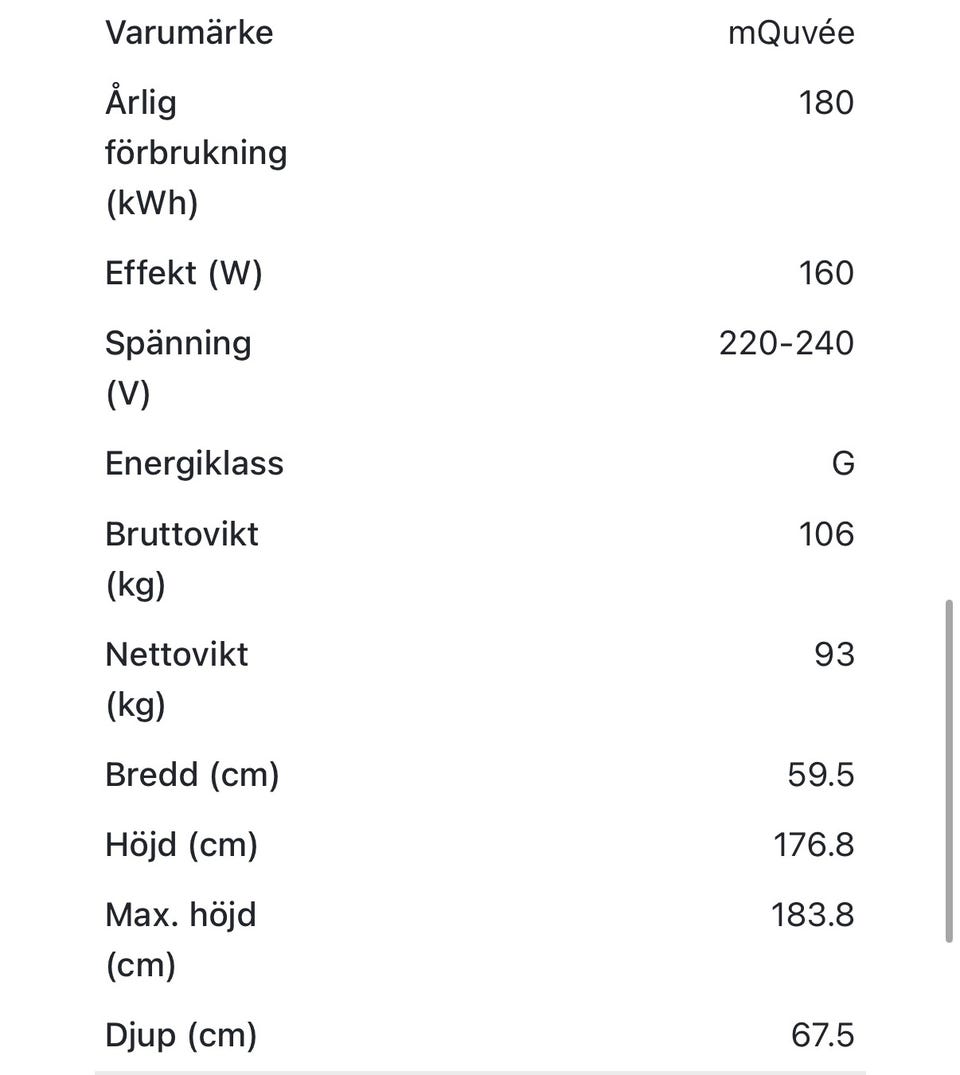Click the Effekt (W) label
The height and width of the screenshot is (1075, 960).
pyautogui.click(x=183, y=273)
